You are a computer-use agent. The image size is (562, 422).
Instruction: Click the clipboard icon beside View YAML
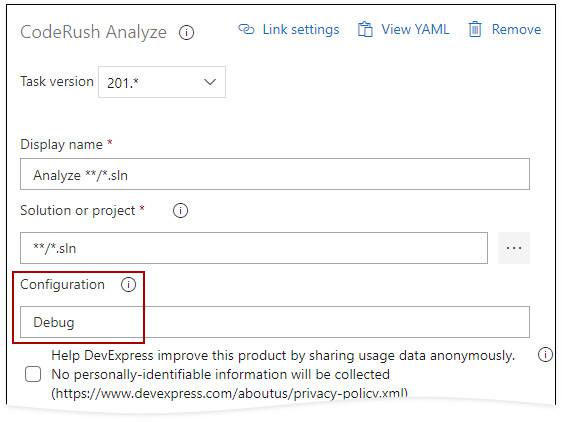click(x=365, y=29)
